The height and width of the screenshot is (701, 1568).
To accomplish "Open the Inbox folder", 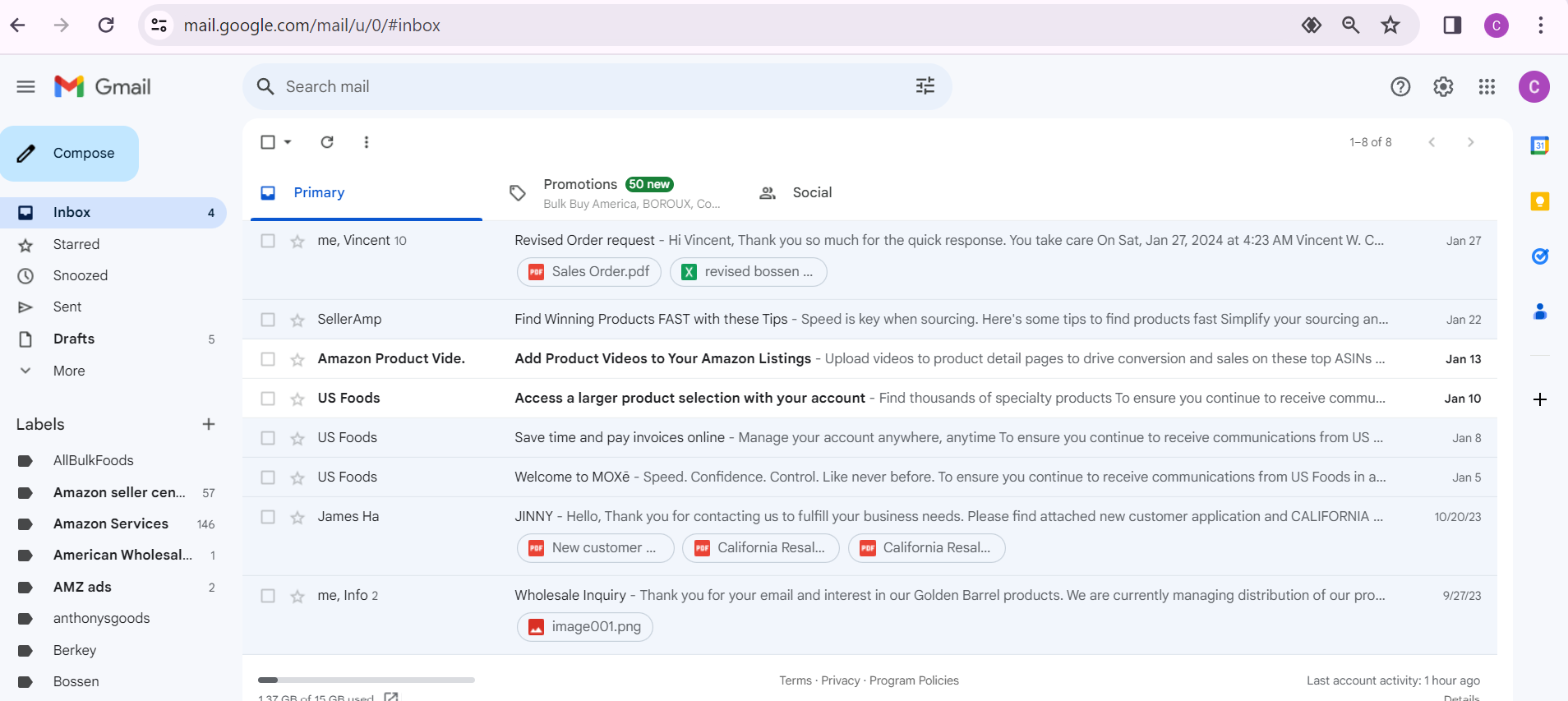I will [x=113, y=212].
